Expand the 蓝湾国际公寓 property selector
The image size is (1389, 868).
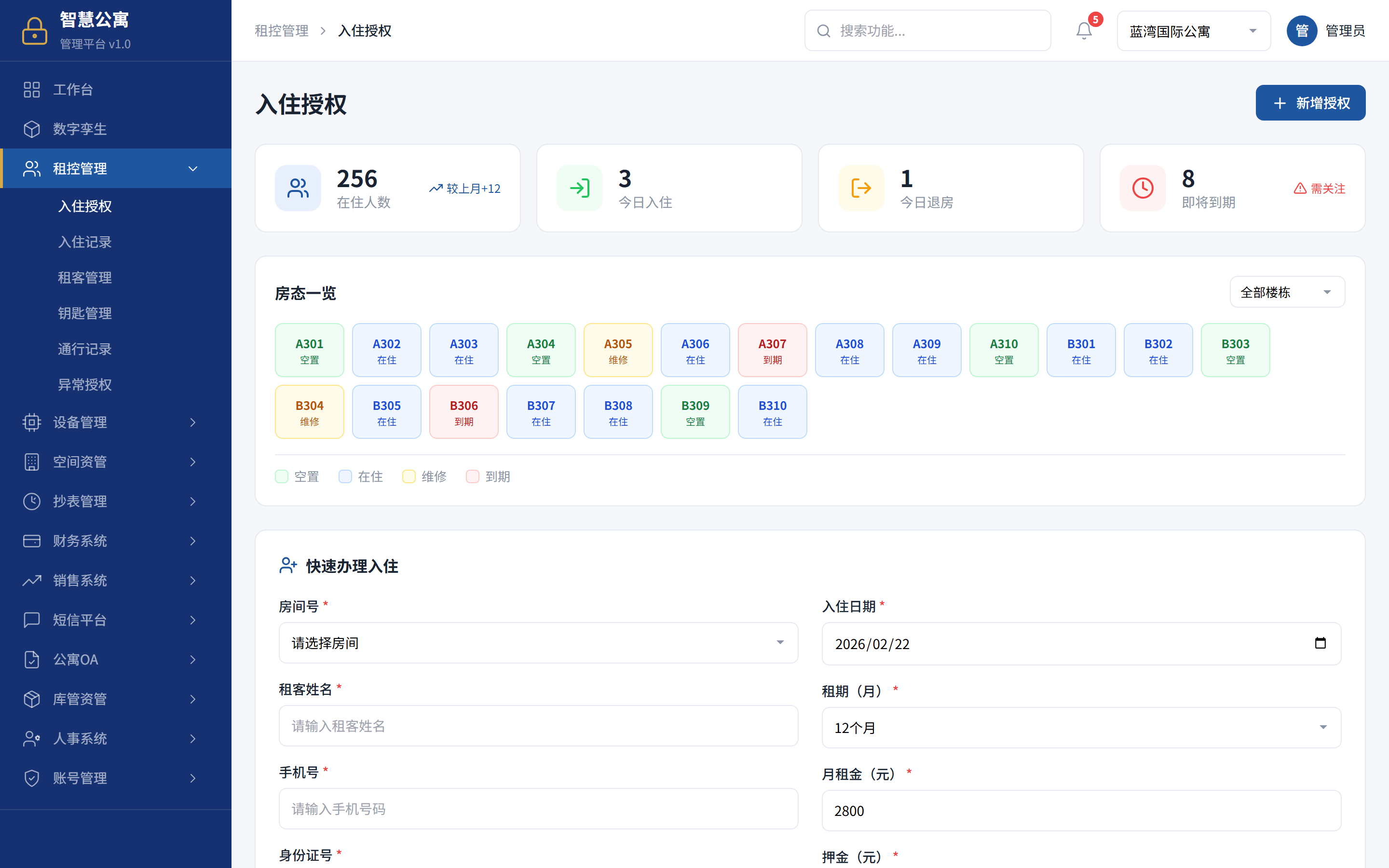pyautogui.click(x=1193, y=30)
